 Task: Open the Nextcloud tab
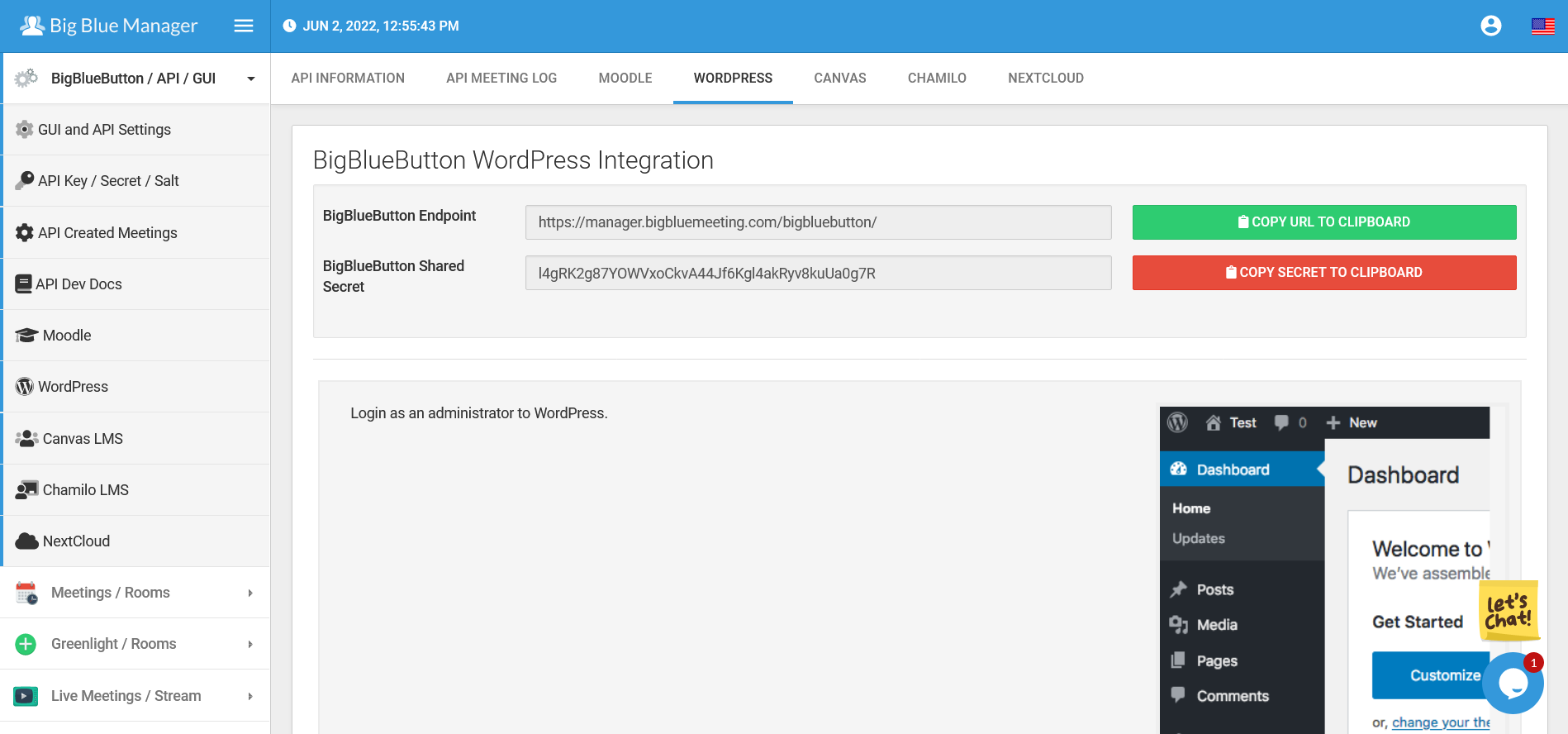pyautogui.click(x=1046, y=79)
